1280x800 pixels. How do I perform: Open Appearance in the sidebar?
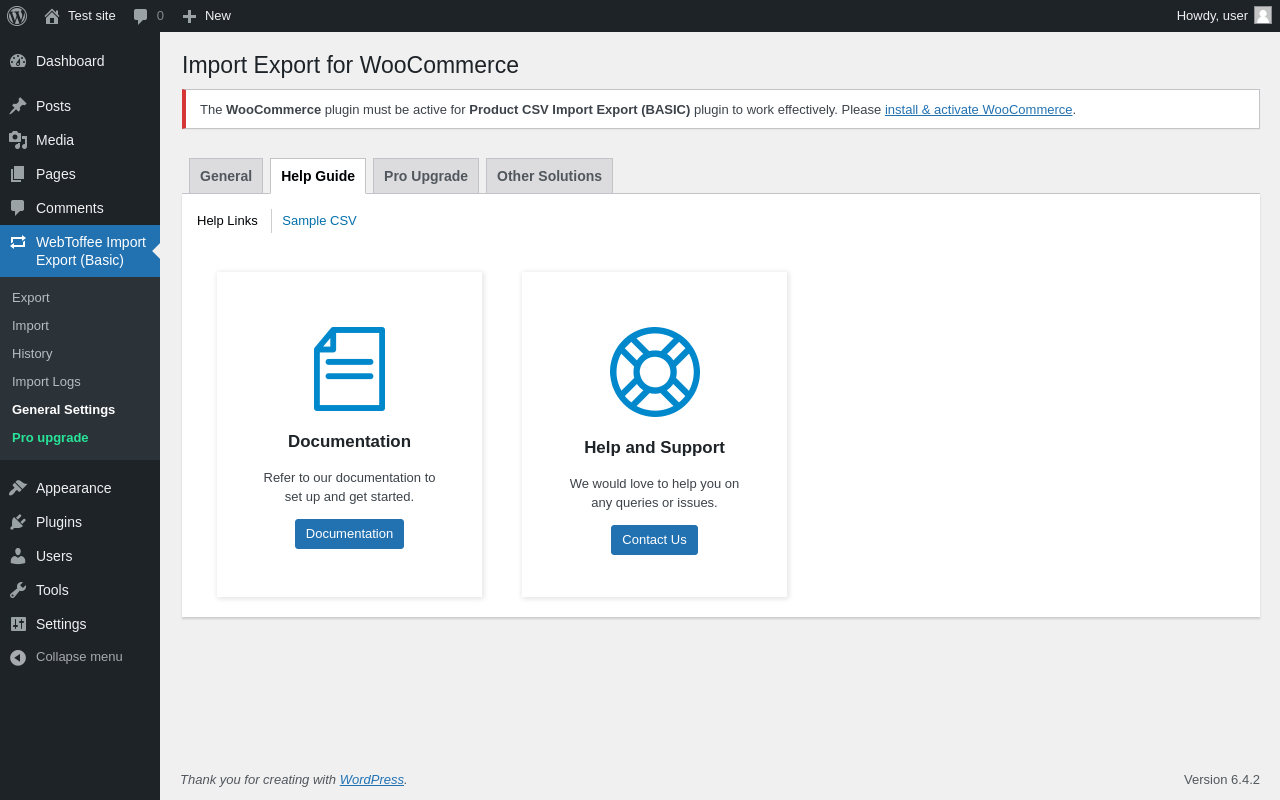click(80, 488)
